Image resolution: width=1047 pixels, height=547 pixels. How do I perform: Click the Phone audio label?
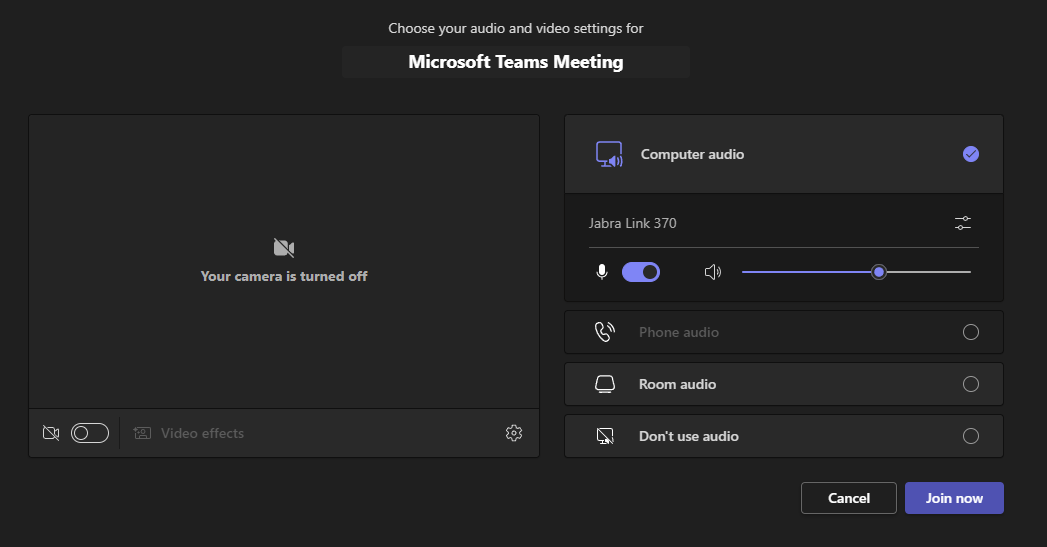tap(679, 332)
